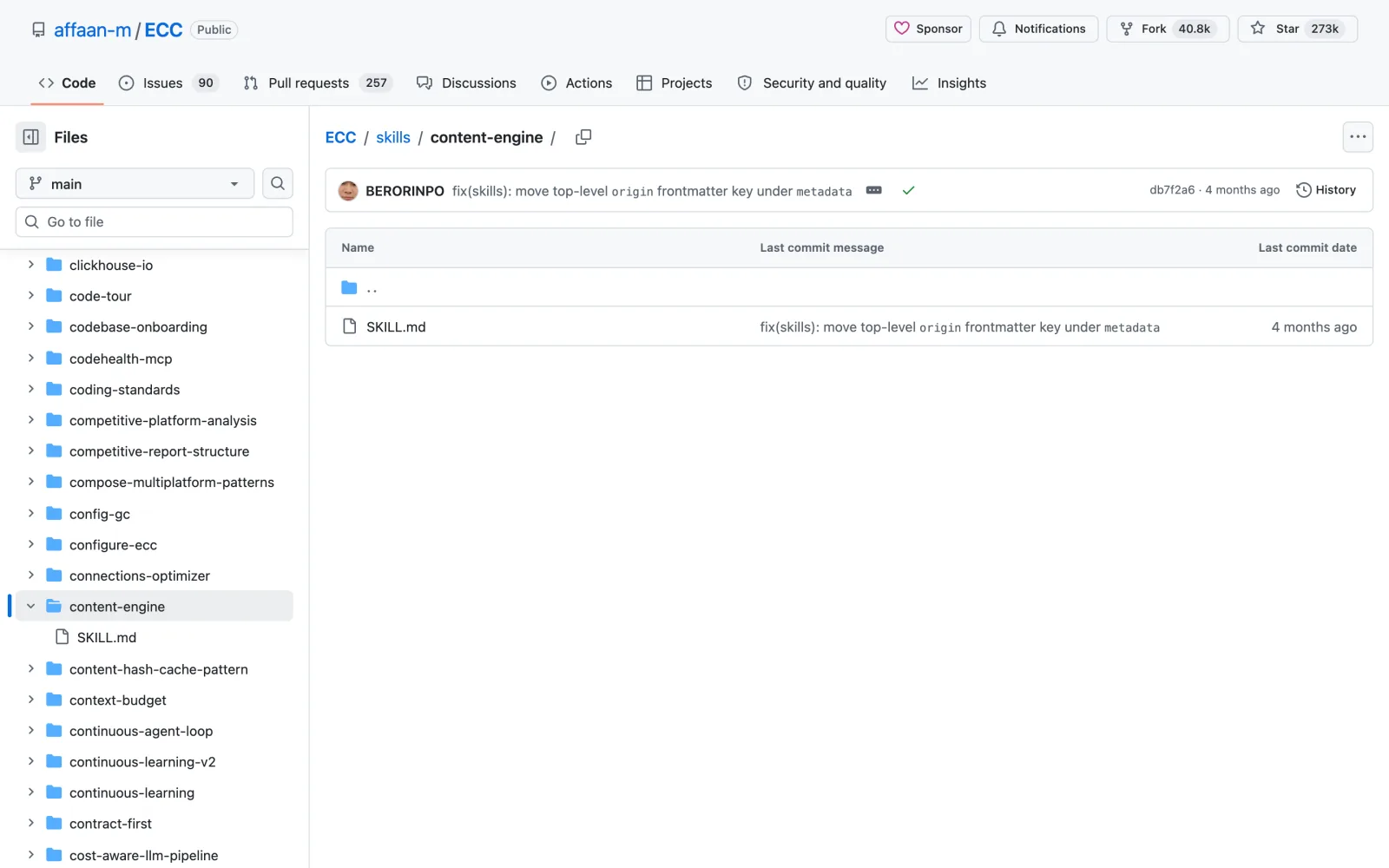Collapse the file tree side panel
This screenshot has height=868, width=1389.
pyautogui.click(x=30, y=137)
